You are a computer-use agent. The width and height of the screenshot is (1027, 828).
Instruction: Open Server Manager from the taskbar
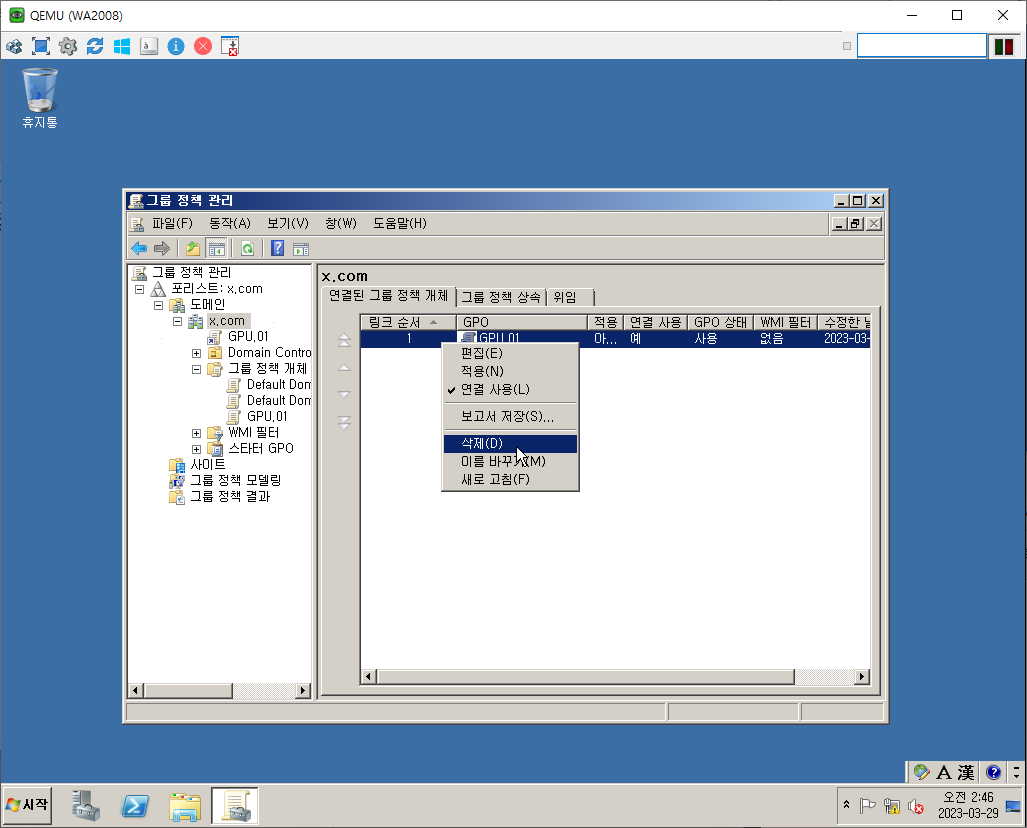[x=85, y=805]
